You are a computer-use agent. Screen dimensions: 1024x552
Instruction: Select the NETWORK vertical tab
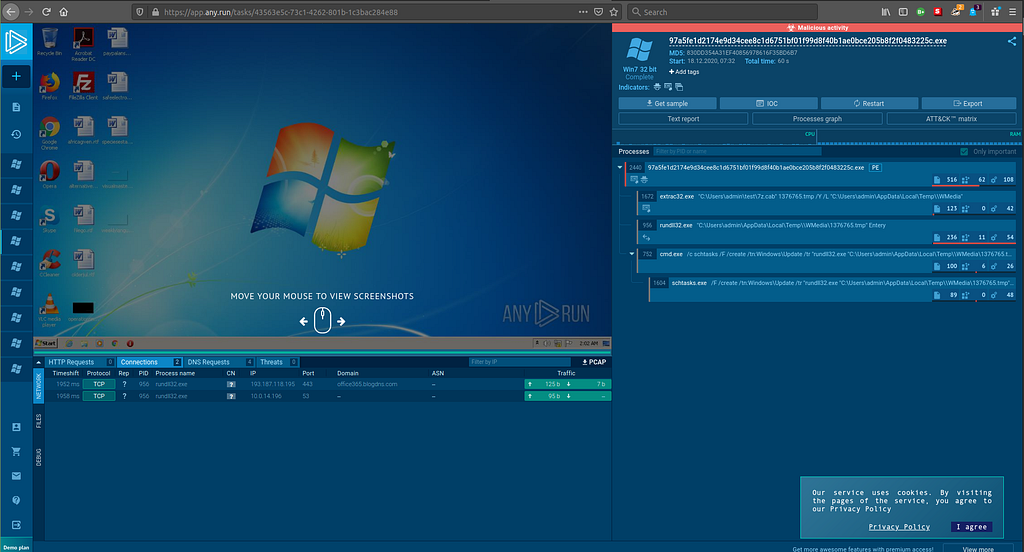pos(39,385)
